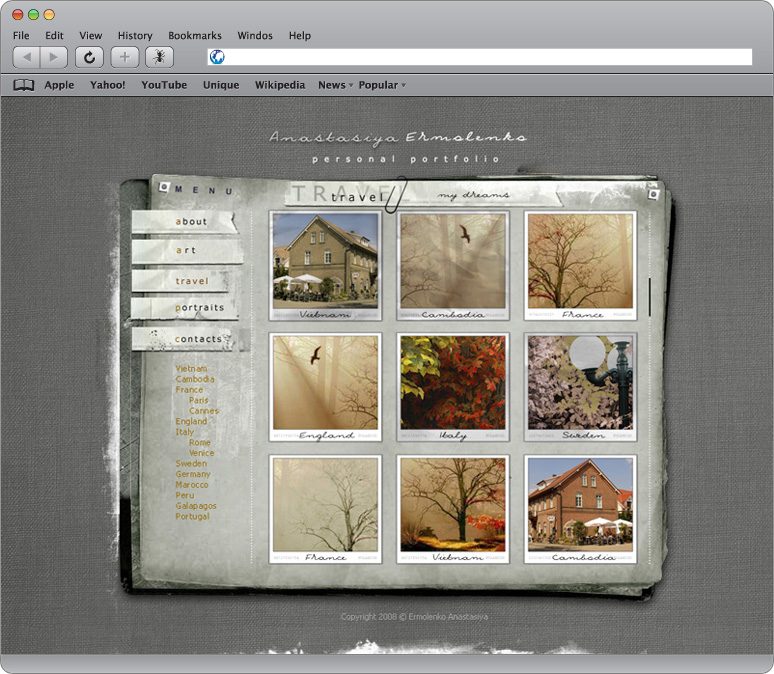774x674 pixels.
Task: Open the View menu
Action: point(91,36)
